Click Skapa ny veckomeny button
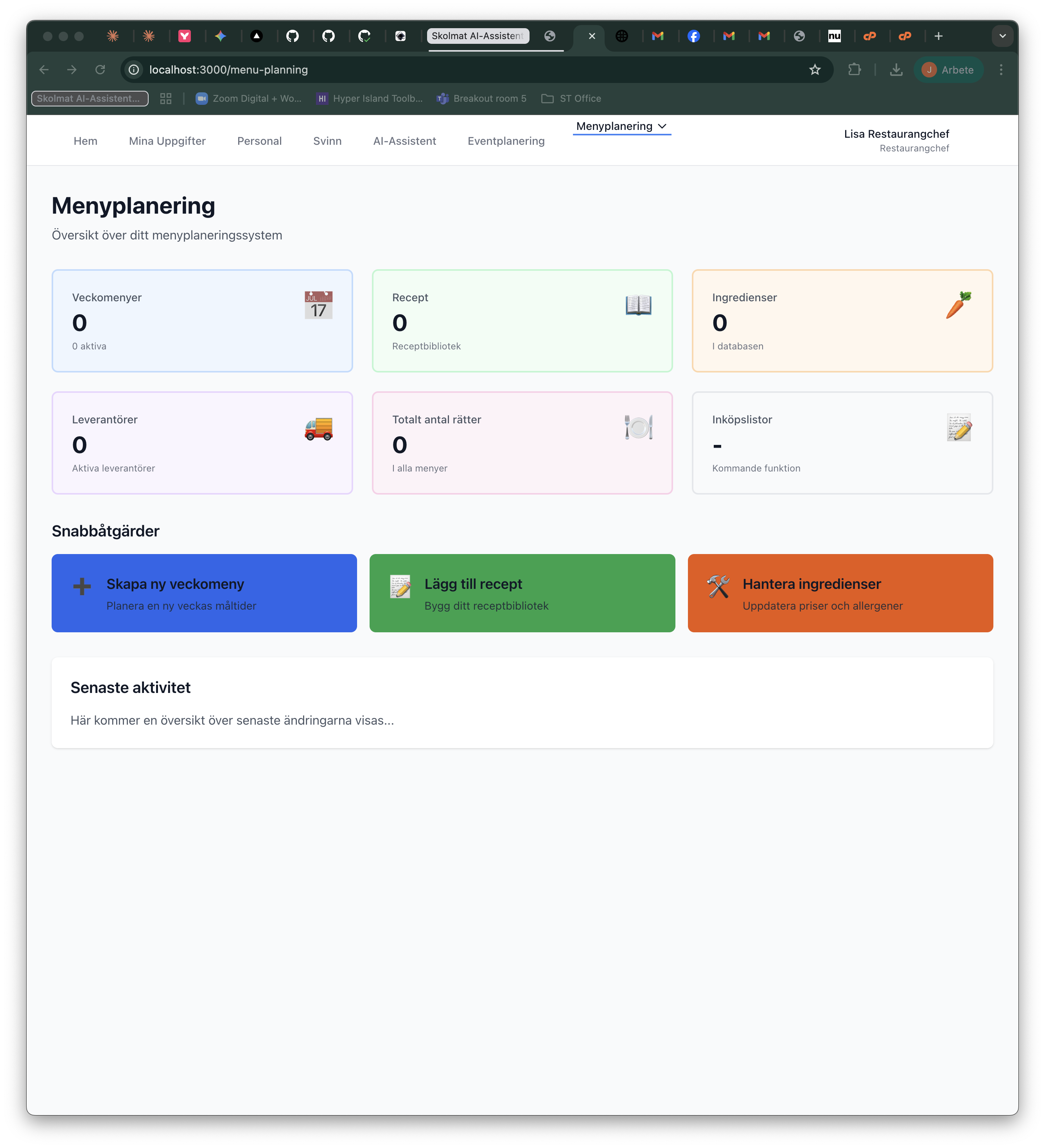 [204, 593]
